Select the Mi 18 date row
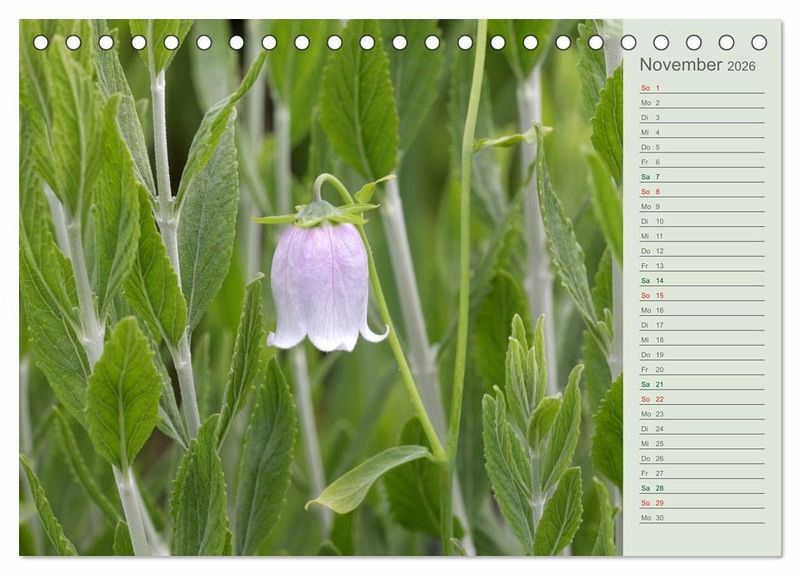 point(702,339)
